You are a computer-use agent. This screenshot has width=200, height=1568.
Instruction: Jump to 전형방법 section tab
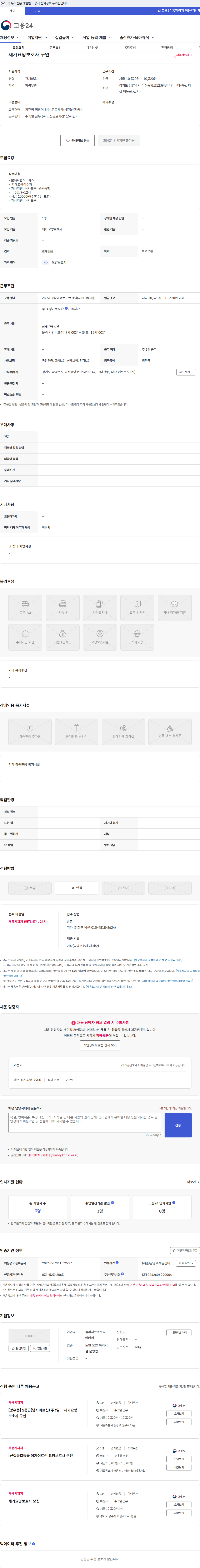[167, 47]
